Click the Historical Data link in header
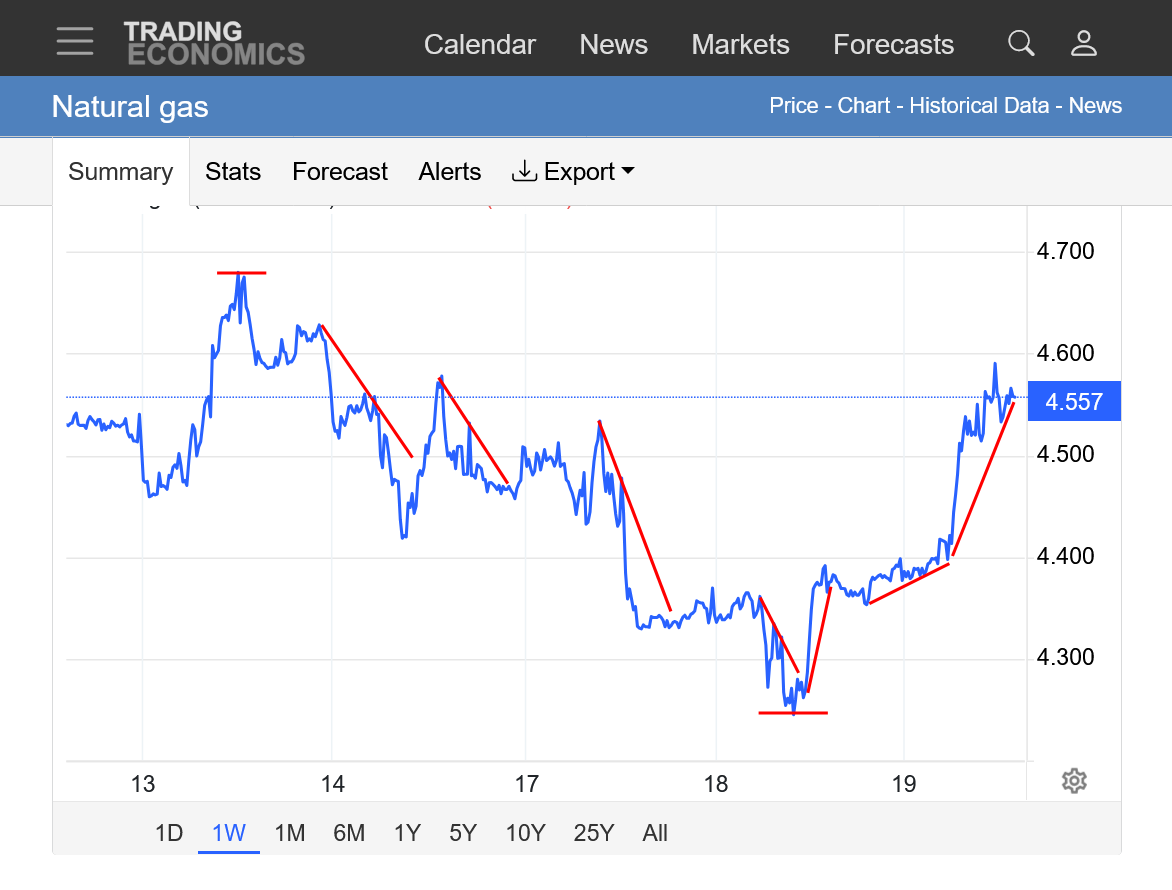The height and width of the screenshot is (890, 1172). pos(979,106)
